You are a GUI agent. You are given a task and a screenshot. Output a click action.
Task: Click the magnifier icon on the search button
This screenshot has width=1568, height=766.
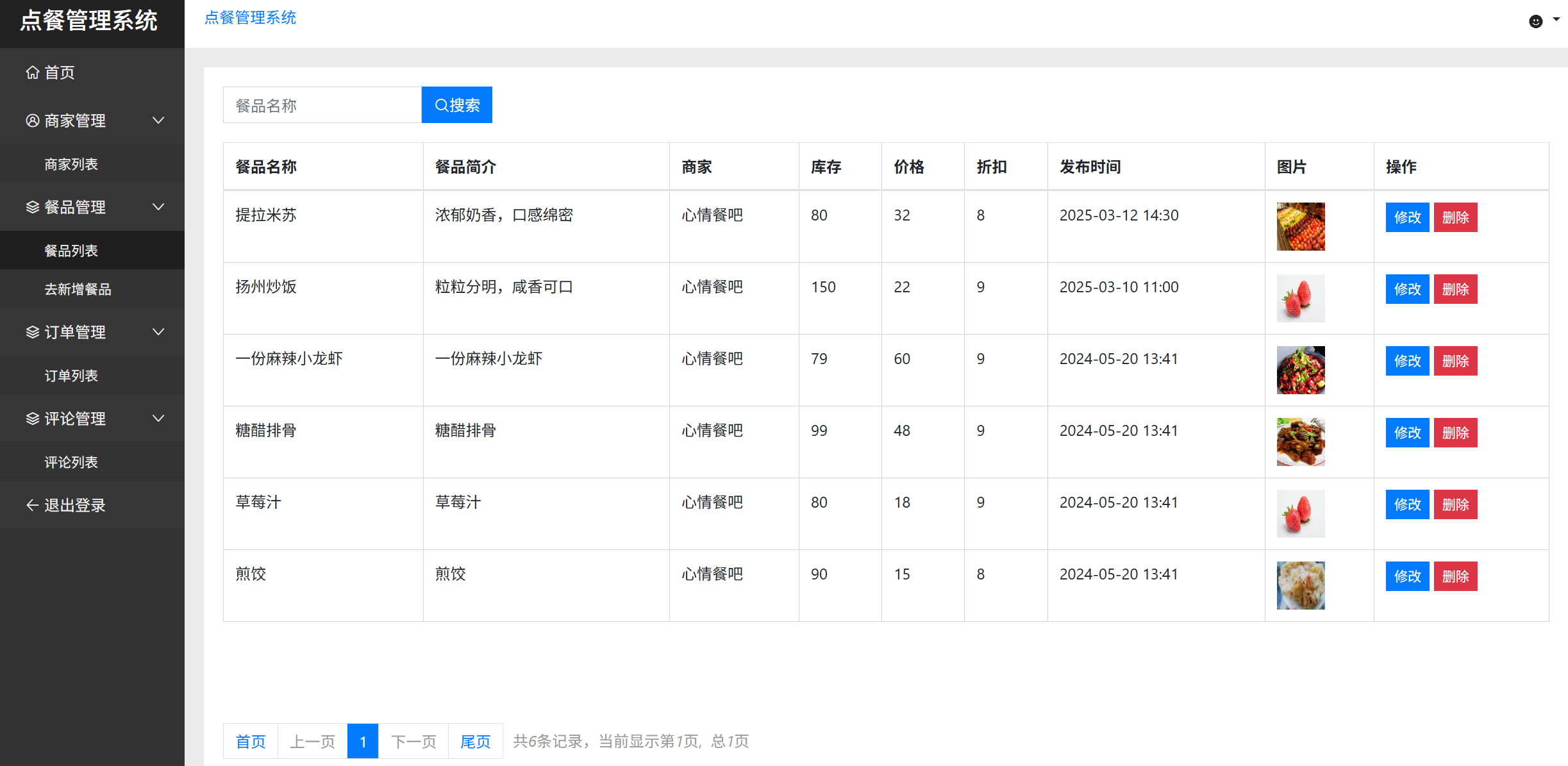tap(442, 105)
